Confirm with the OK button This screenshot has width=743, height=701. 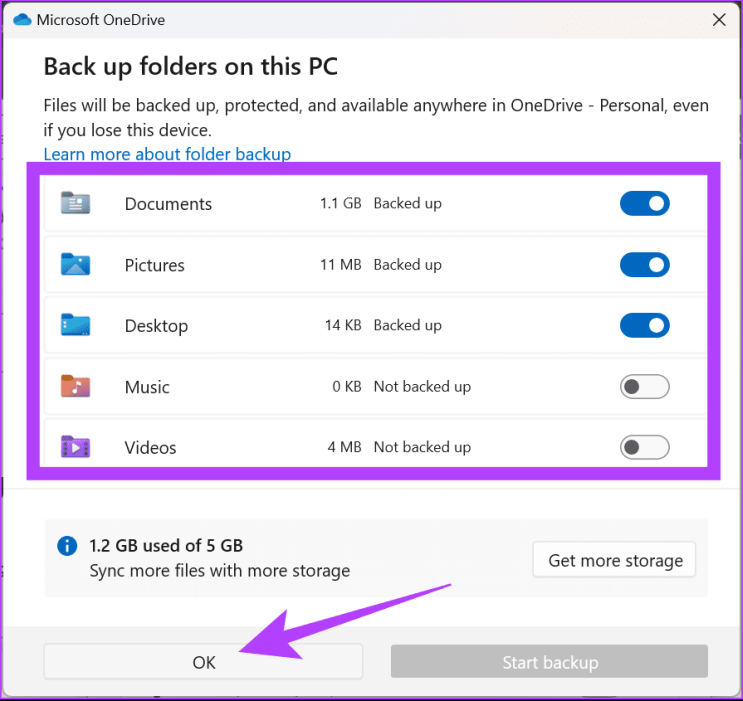pos(203,662)
